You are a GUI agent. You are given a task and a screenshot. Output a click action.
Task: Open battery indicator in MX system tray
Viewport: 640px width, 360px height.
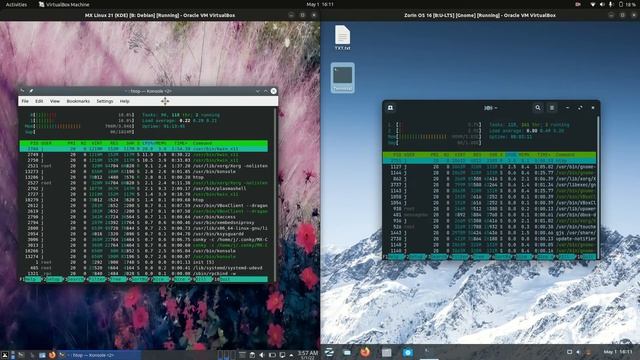(x=272, y=355)
